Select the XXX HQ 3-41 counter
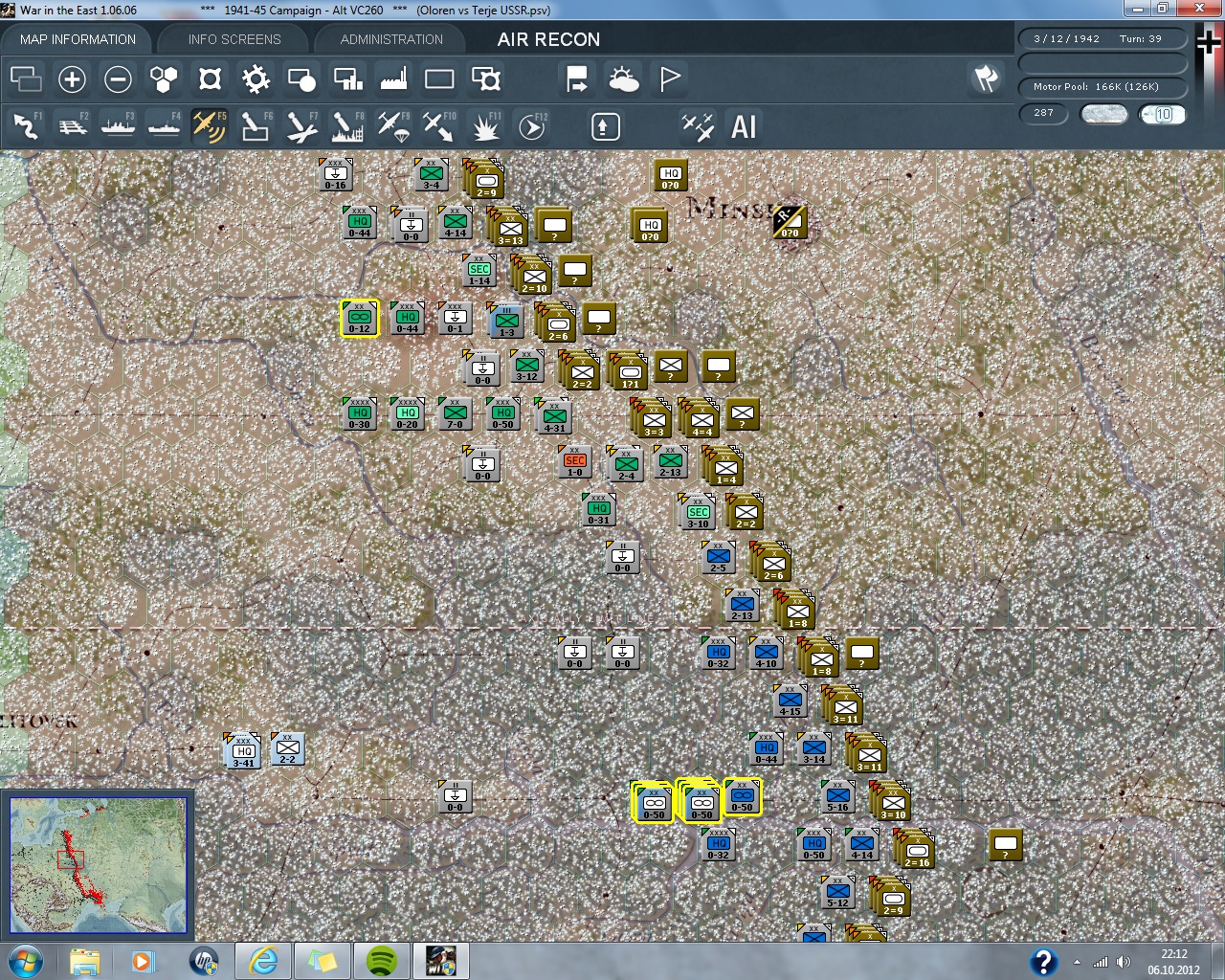Screen dimensions: 1225x980 click(243, 751)
